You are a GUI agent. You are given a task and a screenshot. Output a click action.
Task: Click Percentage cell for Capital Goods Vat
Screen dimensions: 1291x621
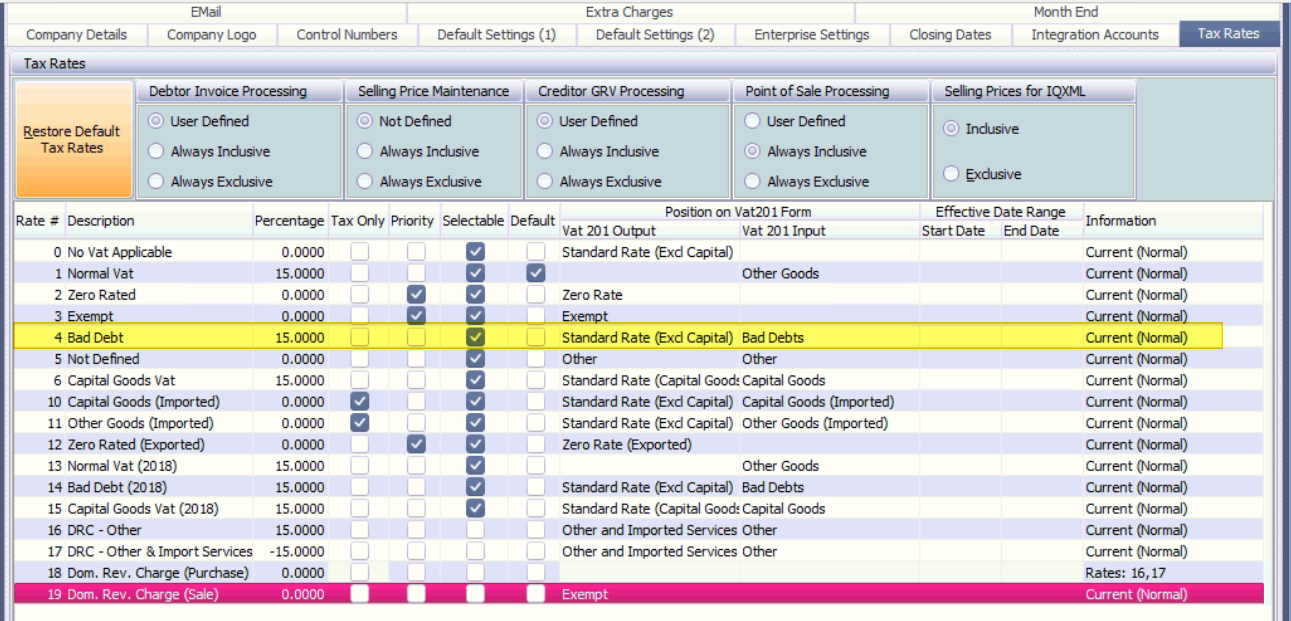click(289, 381)
